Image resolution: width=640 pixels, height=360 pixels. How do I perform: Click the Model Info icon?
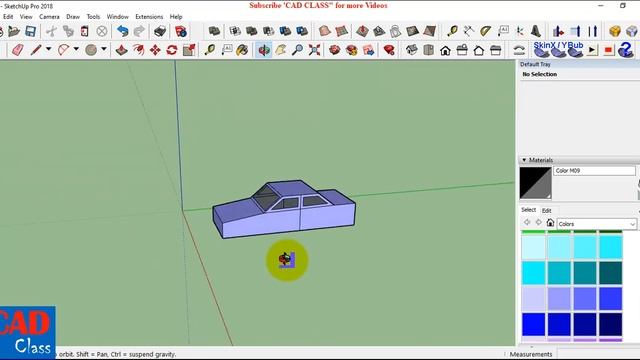point(181,31)
